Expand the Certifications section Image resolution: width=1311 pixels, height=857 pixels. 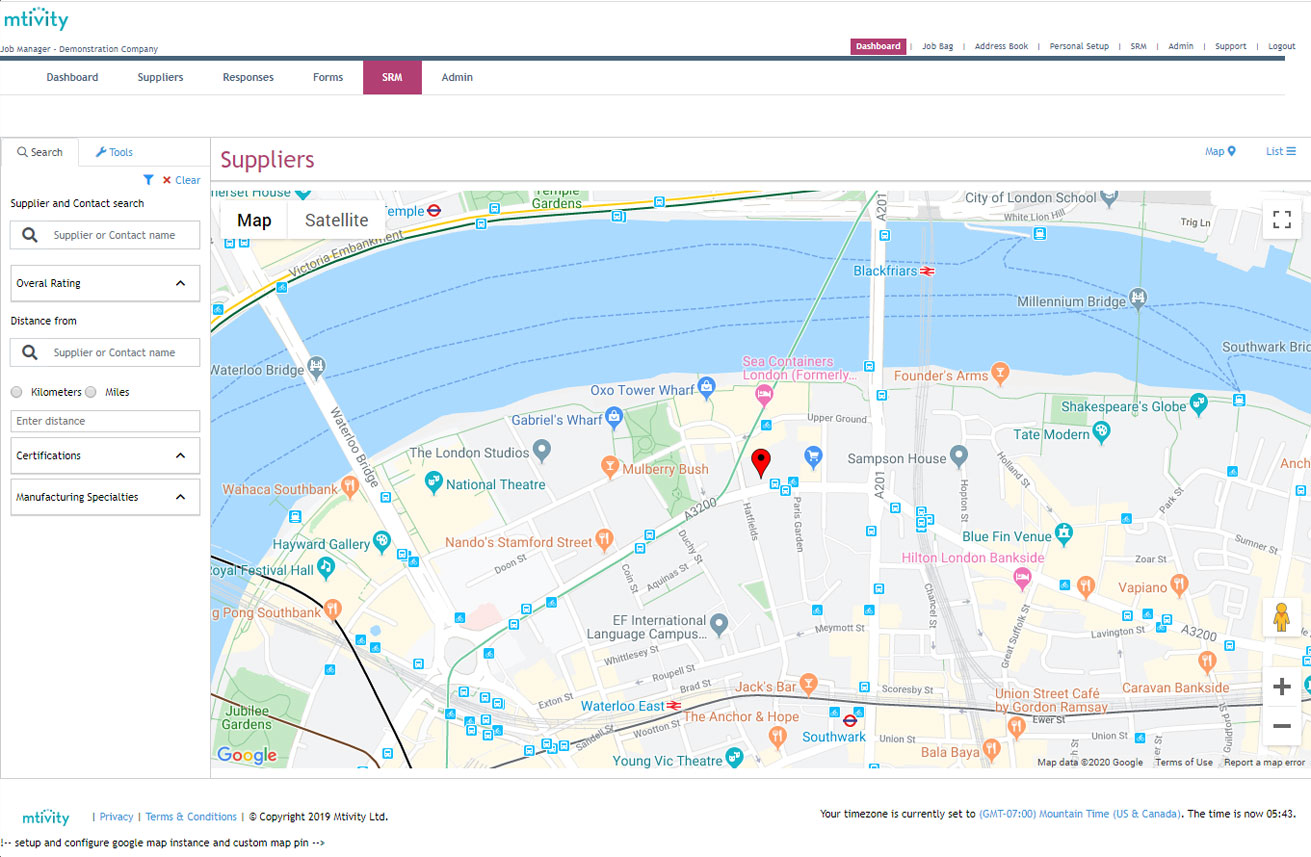(x=105, y=455)
